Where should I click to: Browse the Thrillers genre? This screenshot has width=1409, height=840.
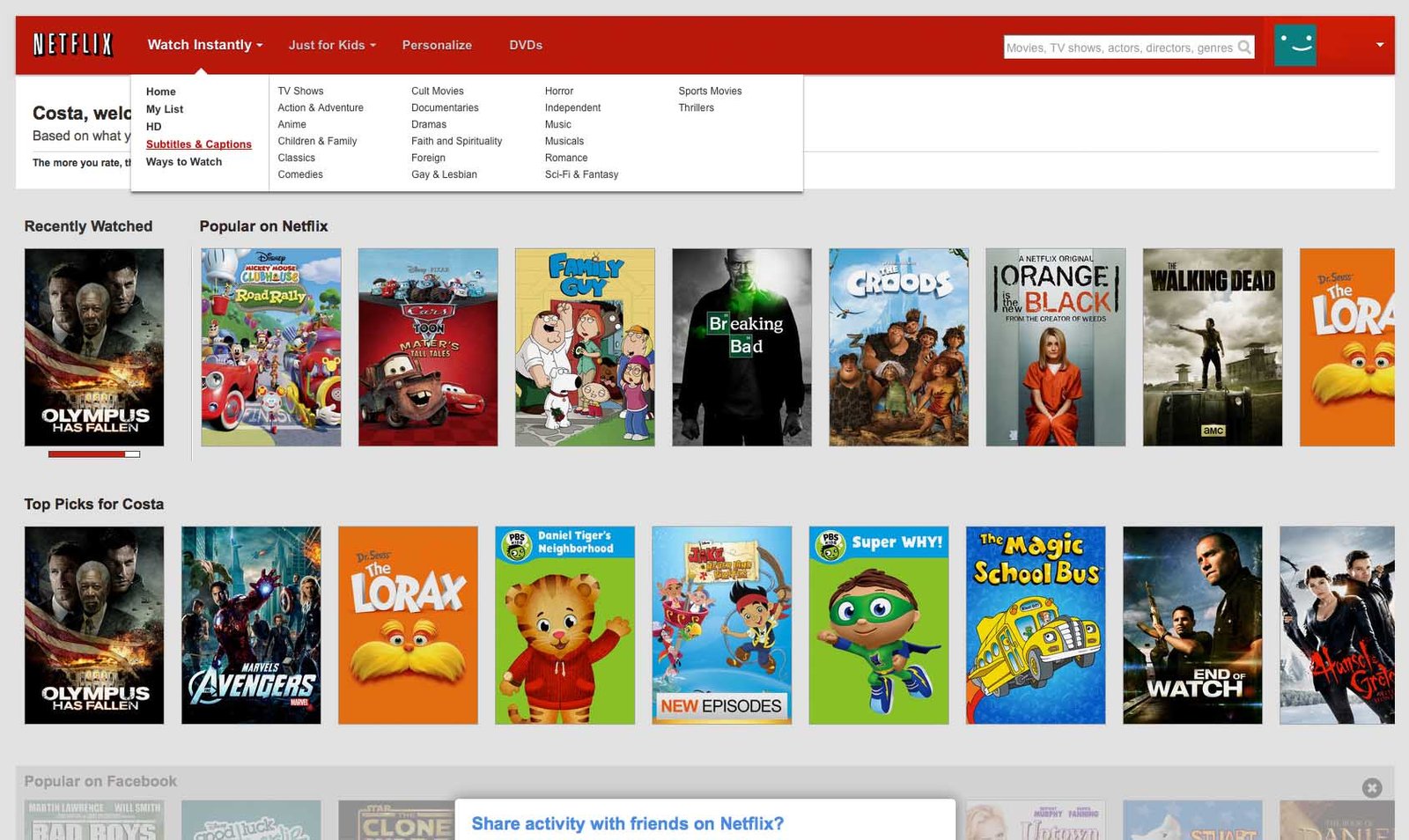(x=696, y=107)
